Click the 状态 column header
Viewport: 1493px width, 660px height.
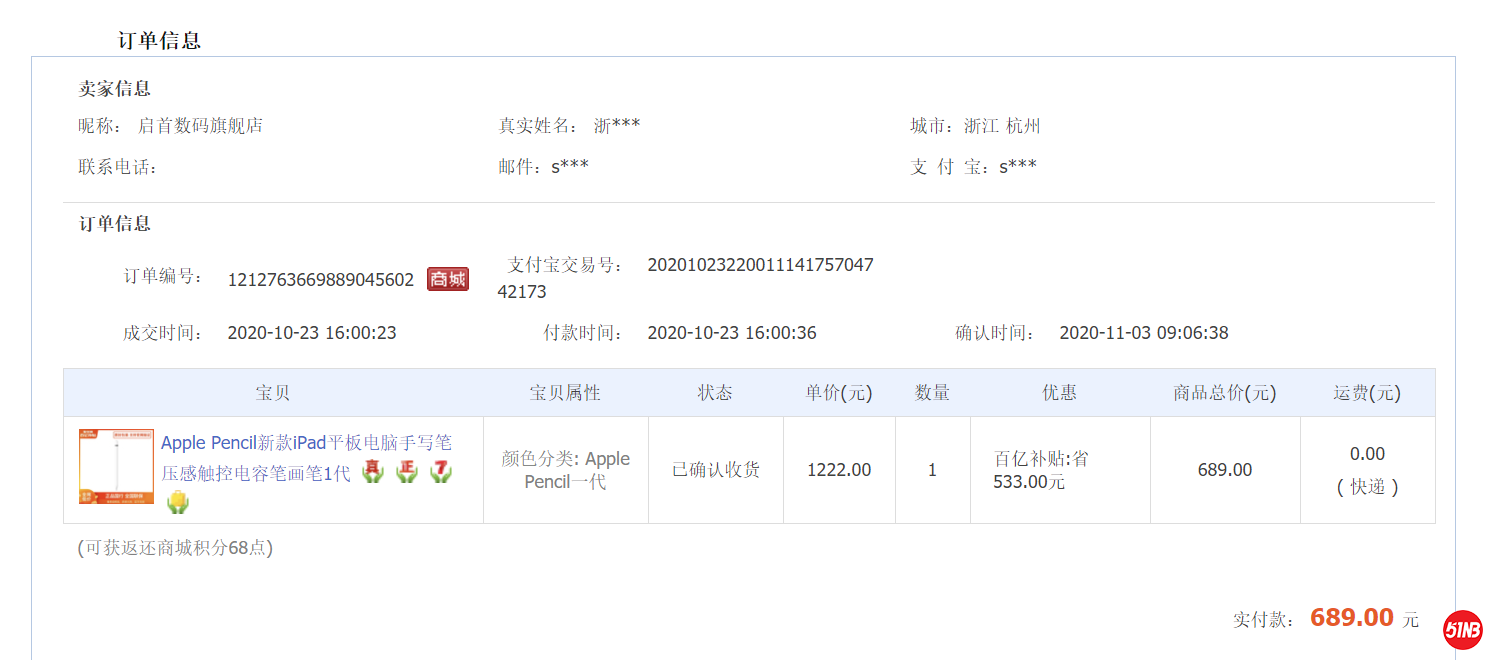coord(715,393)
